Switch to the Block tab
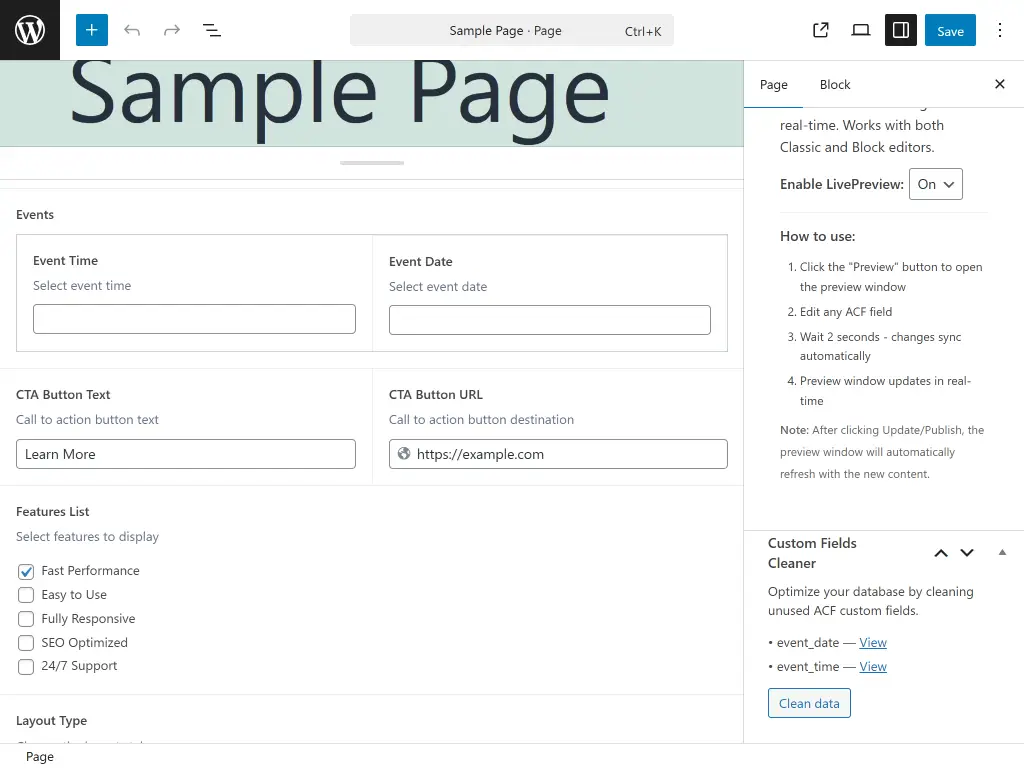The height and width of the screenshot is (768, 1024). [834, 84]
